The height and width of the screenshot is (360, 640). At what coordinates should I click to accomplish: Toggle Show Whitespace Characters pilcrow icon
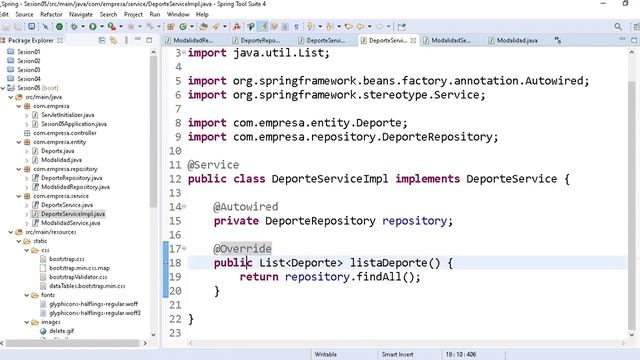[296, 27]
